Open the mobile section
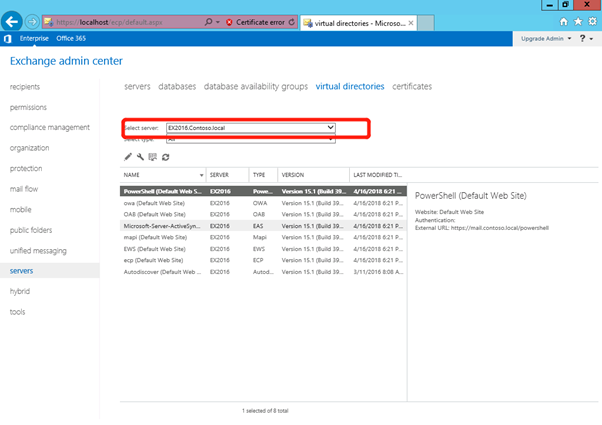Screen dimensions: 602x425 [x=21, y=210]
